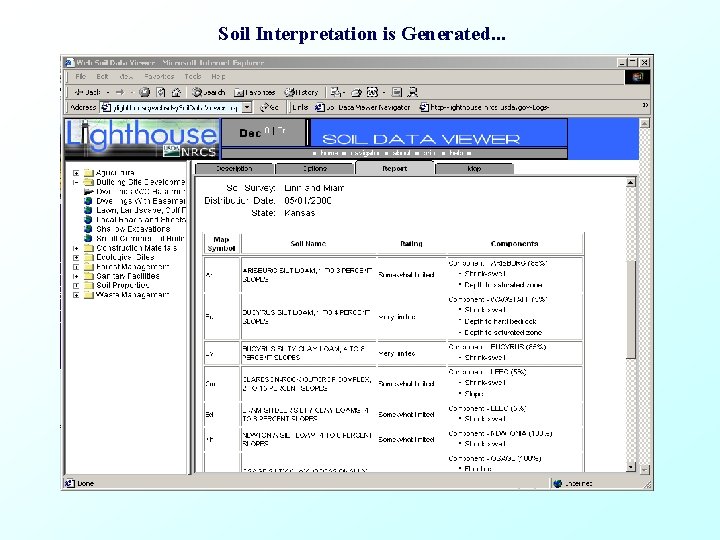Viewport: 720px width, 540px height.
Task: Open the Address bar dropdown arrow
Action: tap(247, 107)
